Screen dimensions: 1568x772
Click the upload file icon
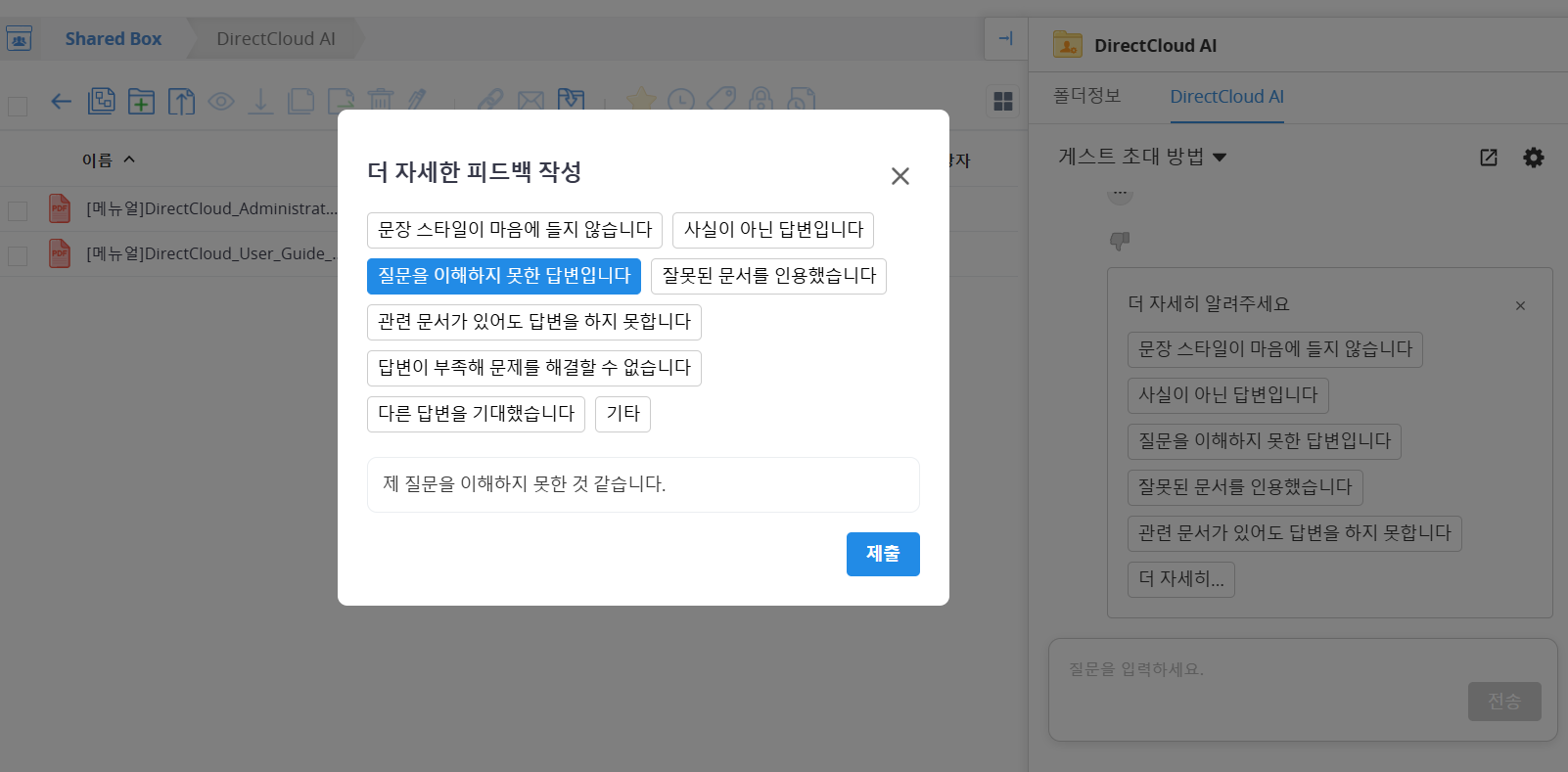click(x=181, y=102)
